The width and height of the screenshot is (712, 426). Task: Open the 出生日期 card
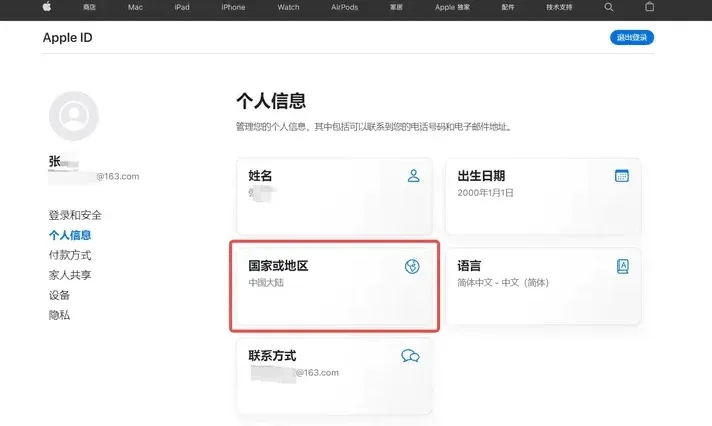pyautogui.click(x=543, y=196)
